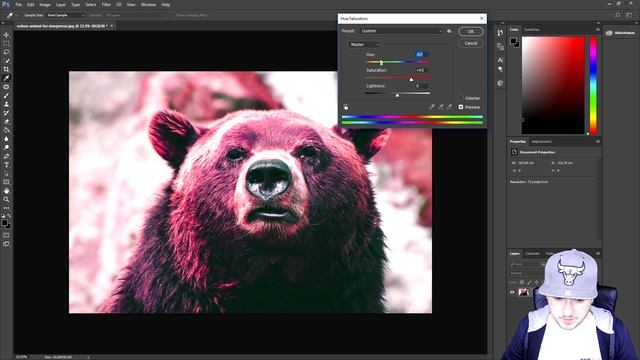The image size is (640, 360).
Task: Select the Quick Selection tool
Action: [6, 60]
